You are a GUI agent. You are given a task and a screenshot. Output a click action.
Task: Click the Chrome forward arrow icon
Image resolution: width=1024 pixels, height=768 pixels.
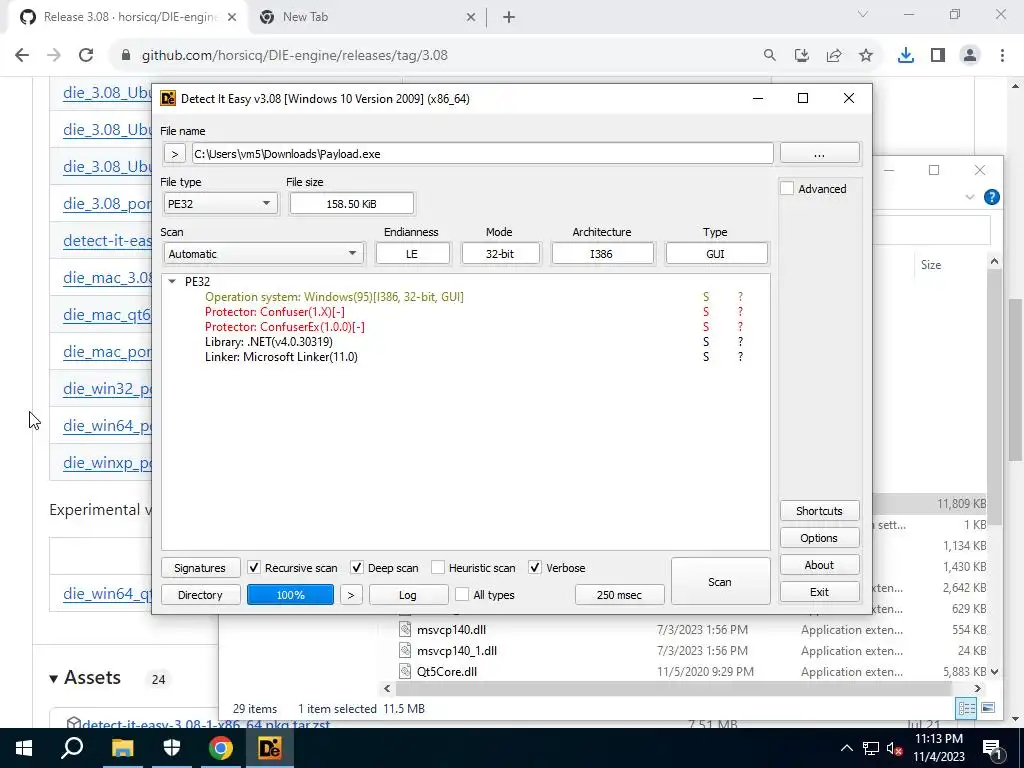pyautogui.click(x=54, y=56)
